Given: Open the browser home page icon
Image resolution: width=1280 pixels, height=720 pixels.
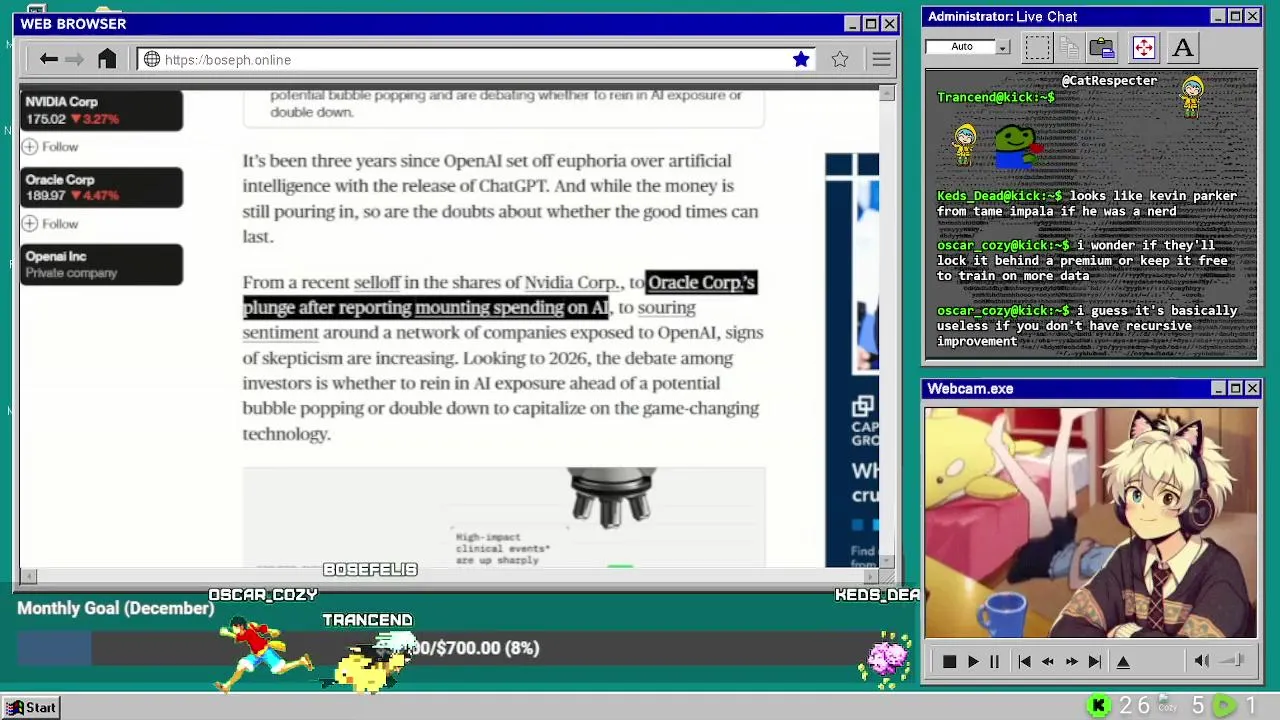Looking at the screenshot, I should [107, 59].
